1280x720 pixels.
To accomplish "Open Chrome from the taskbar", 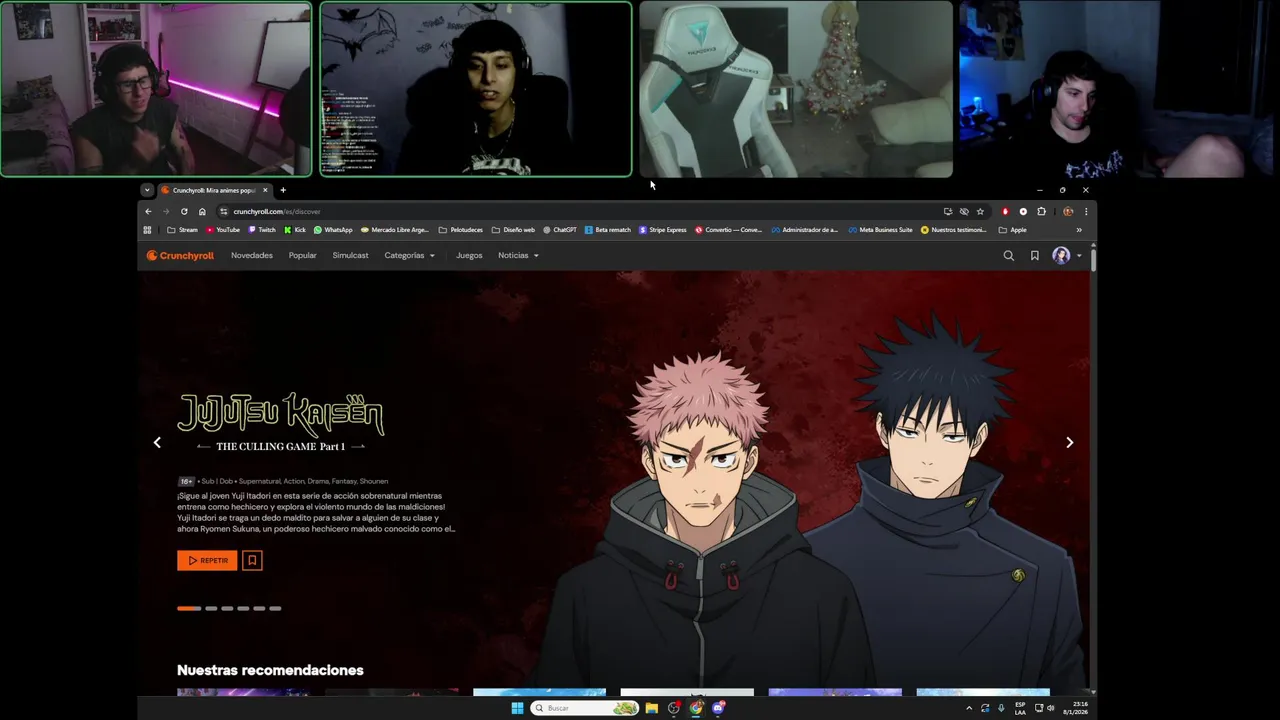I will click(696, 708).
